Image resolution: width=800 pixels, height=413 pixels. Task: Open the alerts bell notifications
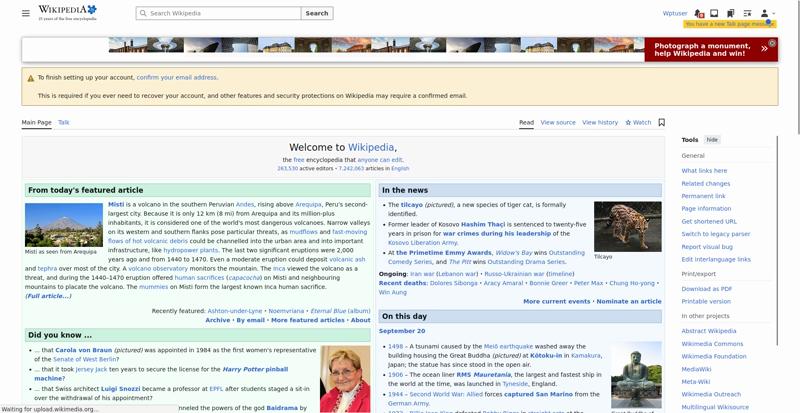[699, 13]
